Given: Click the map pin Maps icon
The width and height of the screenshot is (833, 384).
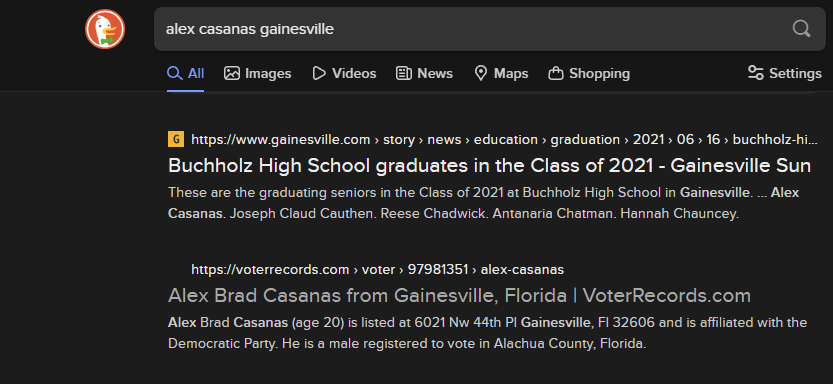Looking at the screenshot, I should pyautogui.click(x=481, y=73).
